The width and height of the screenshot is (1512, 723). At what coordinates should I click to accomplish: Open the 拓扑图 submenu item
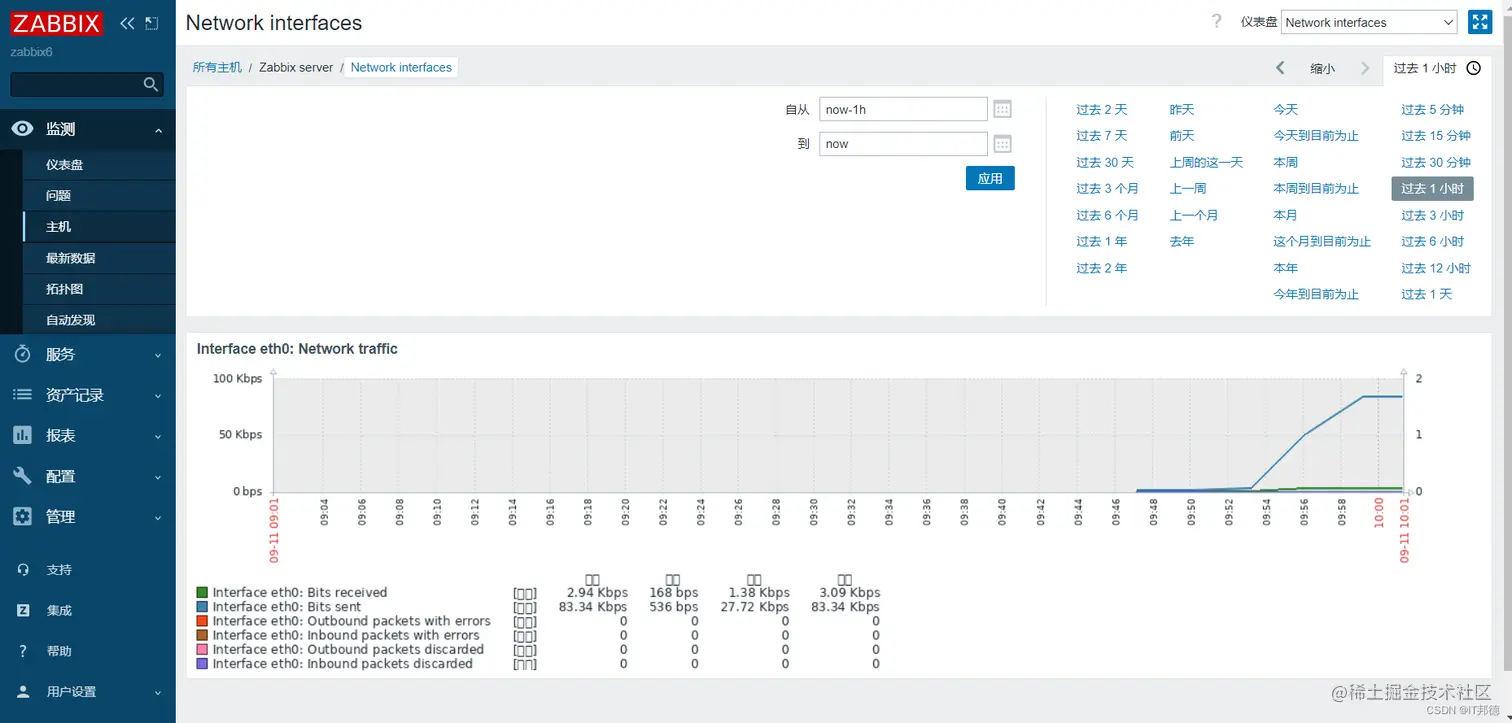click(x=99, y=289)
